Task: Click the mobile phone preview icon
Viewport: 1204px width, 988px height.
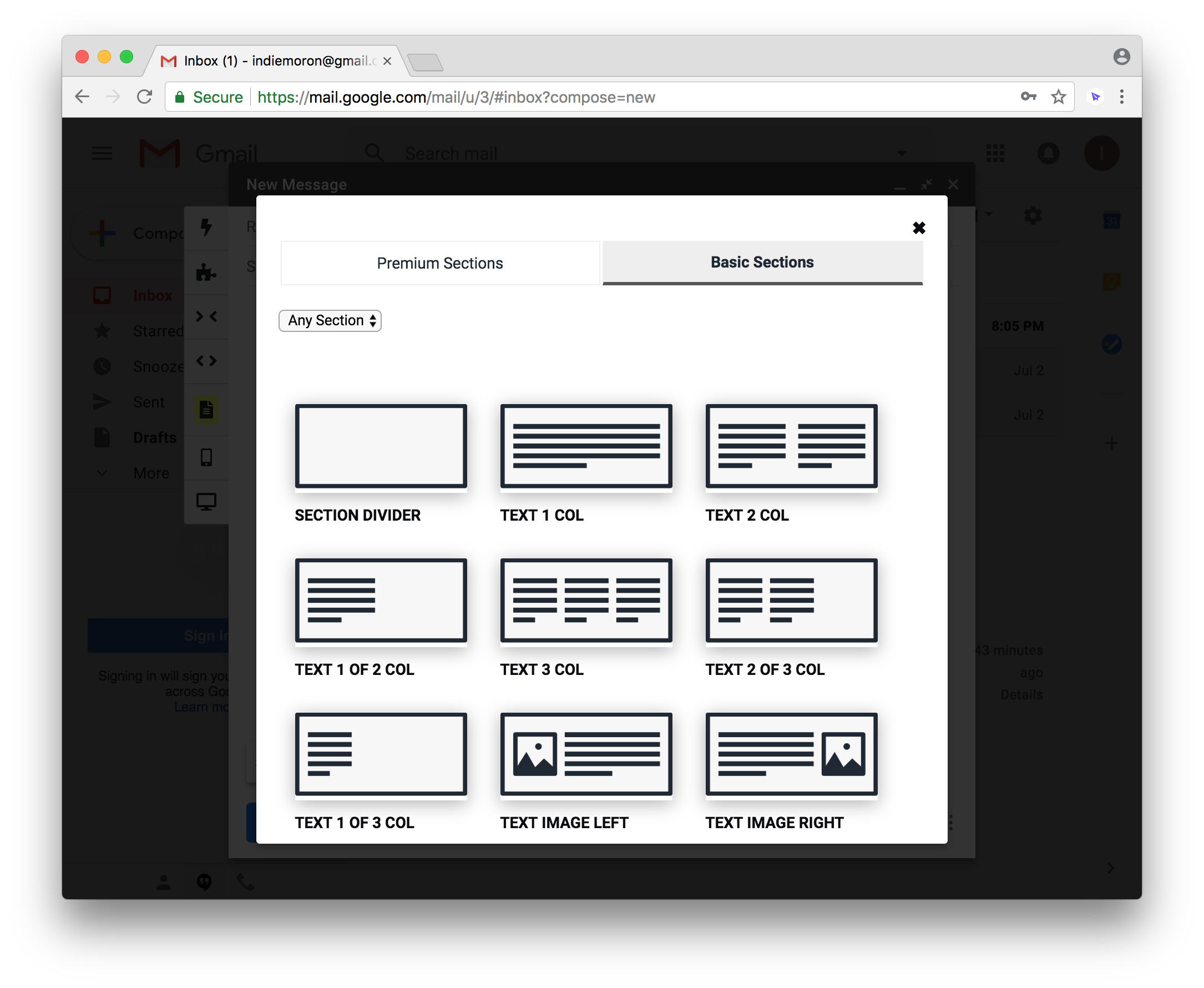Action: 206,457
